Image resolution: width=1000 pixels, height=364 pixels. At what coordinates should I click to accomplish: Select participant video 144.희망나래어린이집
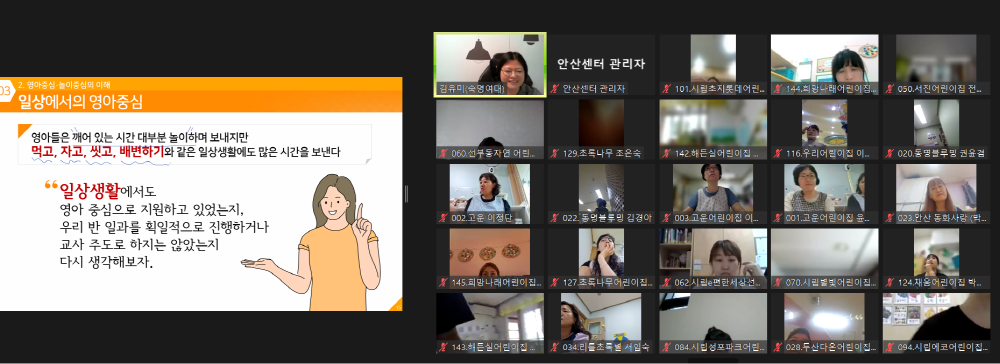825,64
